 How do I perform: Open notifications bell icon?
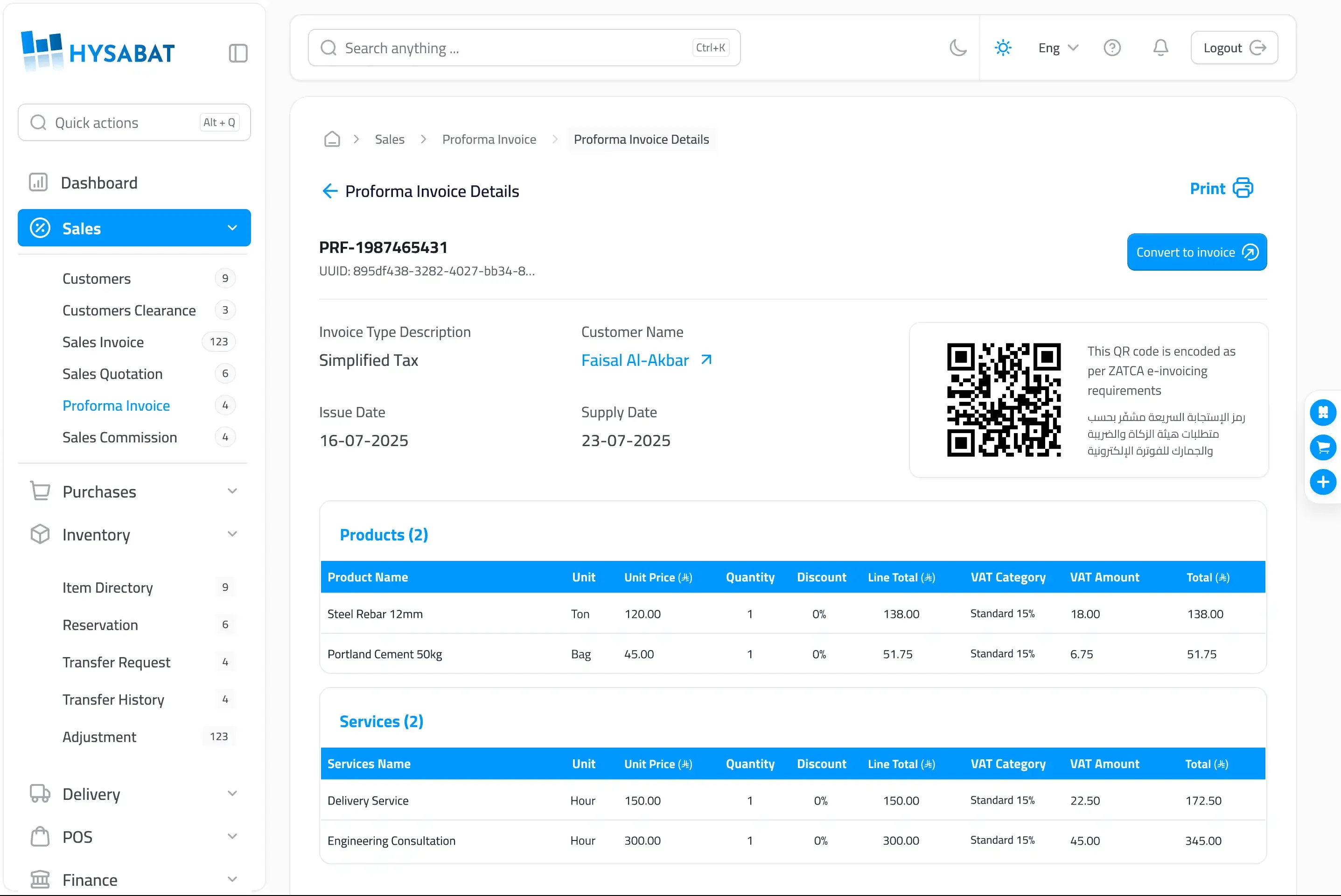[x=1160, y=48]
